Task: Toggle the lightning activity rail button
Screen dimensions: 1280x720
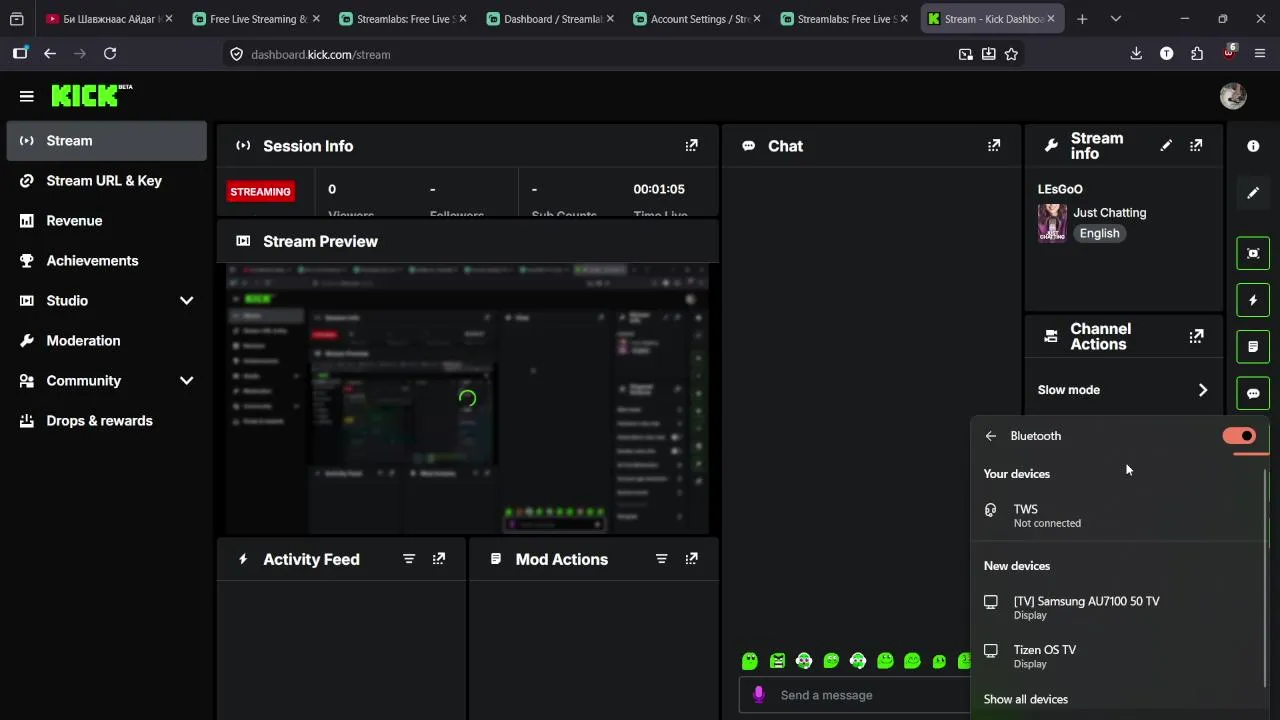Action: pyautogui.click(x=1253, y=300)
